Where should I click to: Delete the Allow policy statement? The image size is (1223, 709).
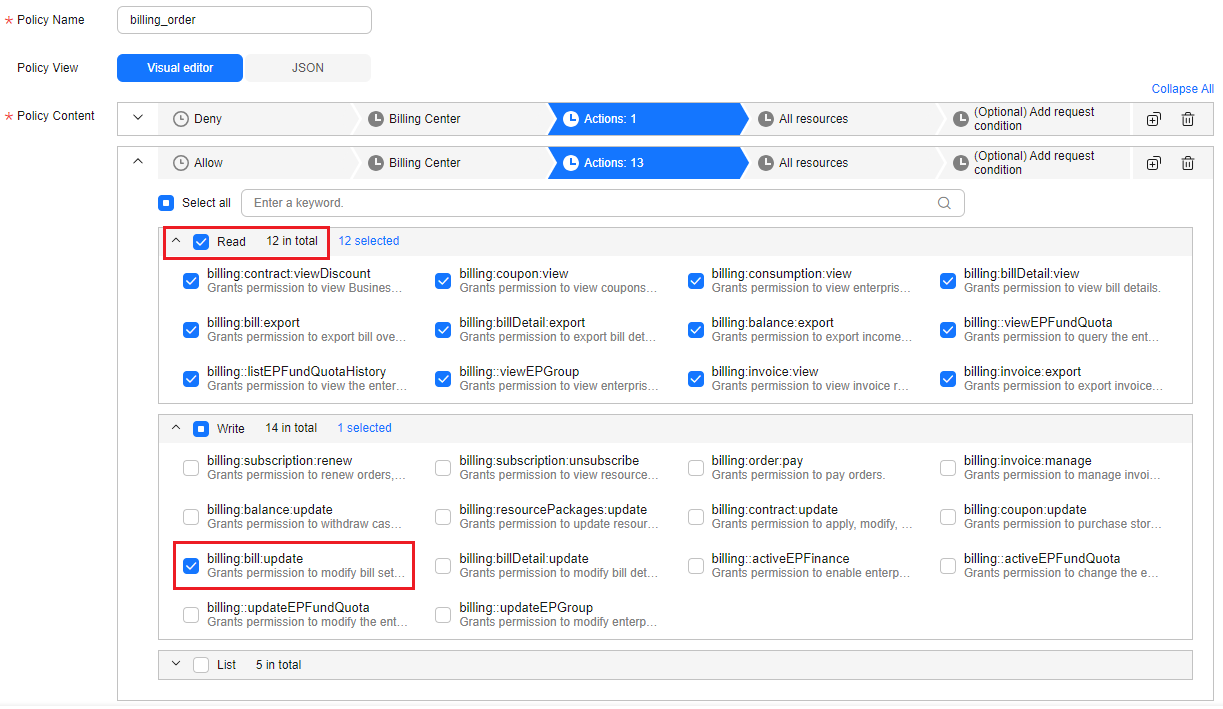pos(1187,163)
